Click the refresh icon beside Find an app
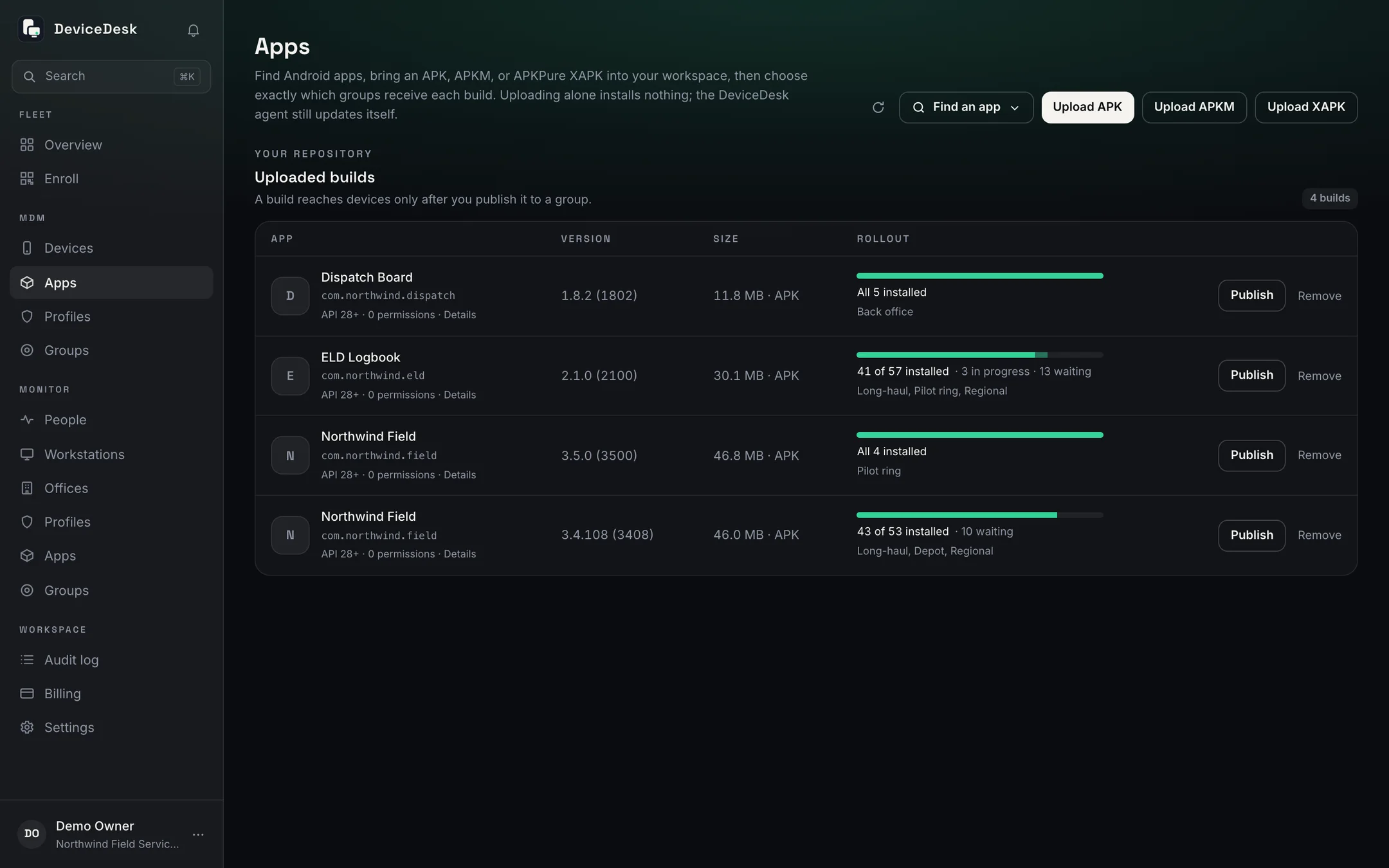This screenshot has height=868, width=1389. click(x=878, y=107)
